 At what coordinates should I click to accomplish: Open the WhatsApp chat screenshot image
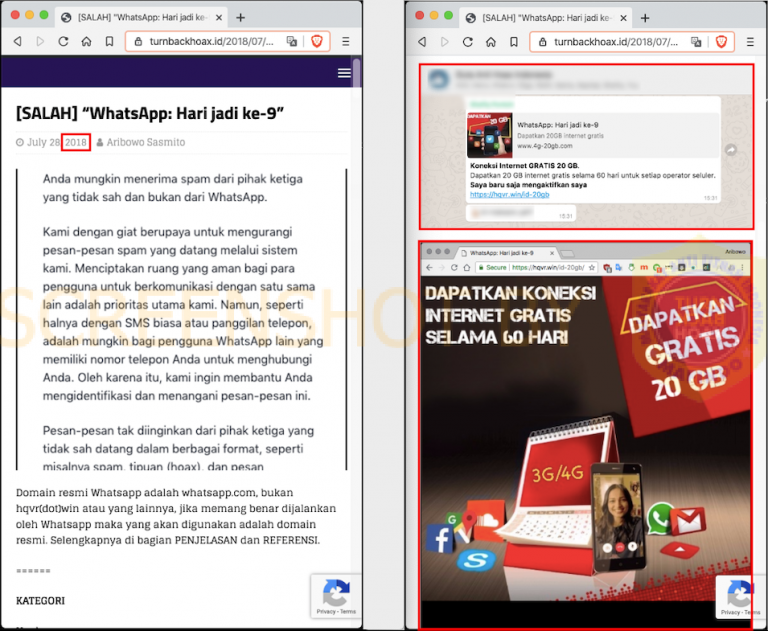tap(586, 146)
